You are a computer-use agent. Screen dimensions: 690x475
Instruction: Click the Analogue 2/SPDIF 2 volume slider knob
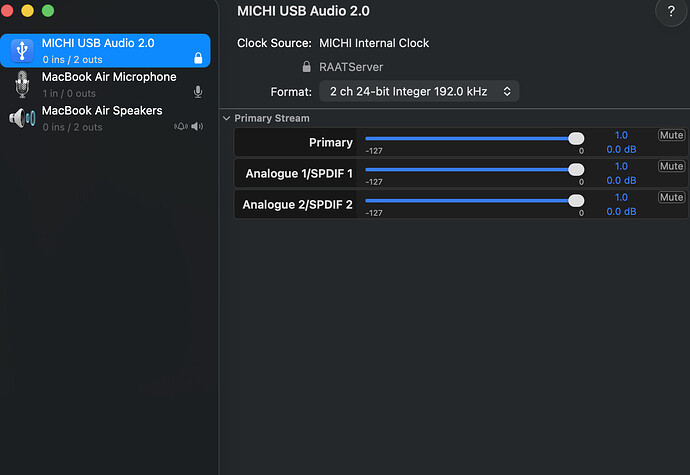tap(576, 201)
